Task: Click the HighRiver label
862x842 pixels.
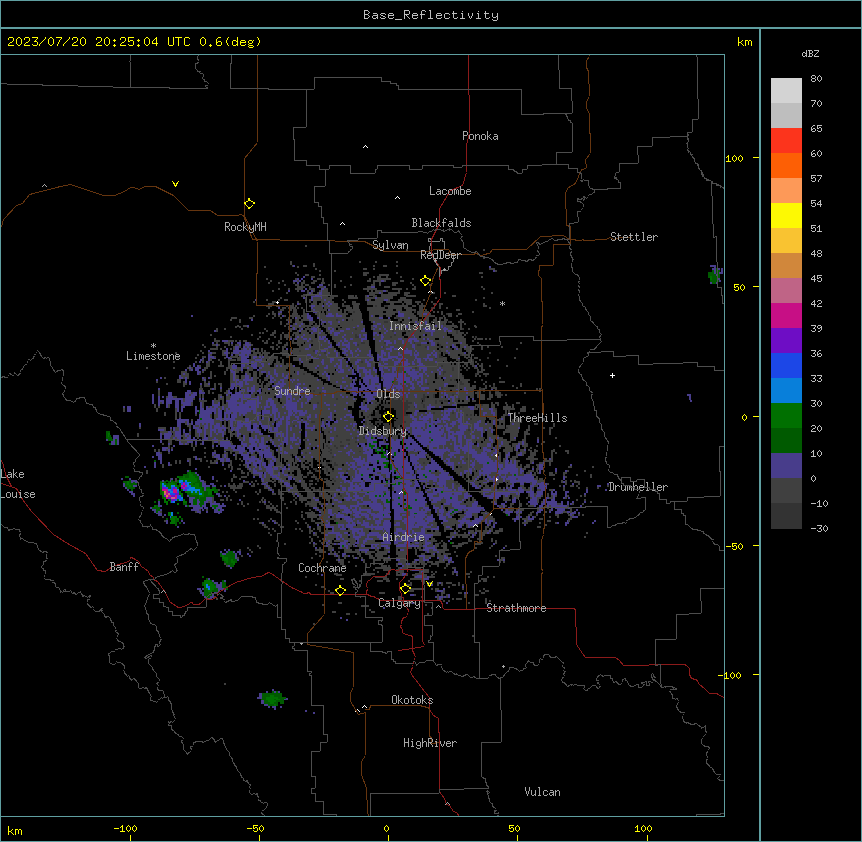Action: click(430, 743)
